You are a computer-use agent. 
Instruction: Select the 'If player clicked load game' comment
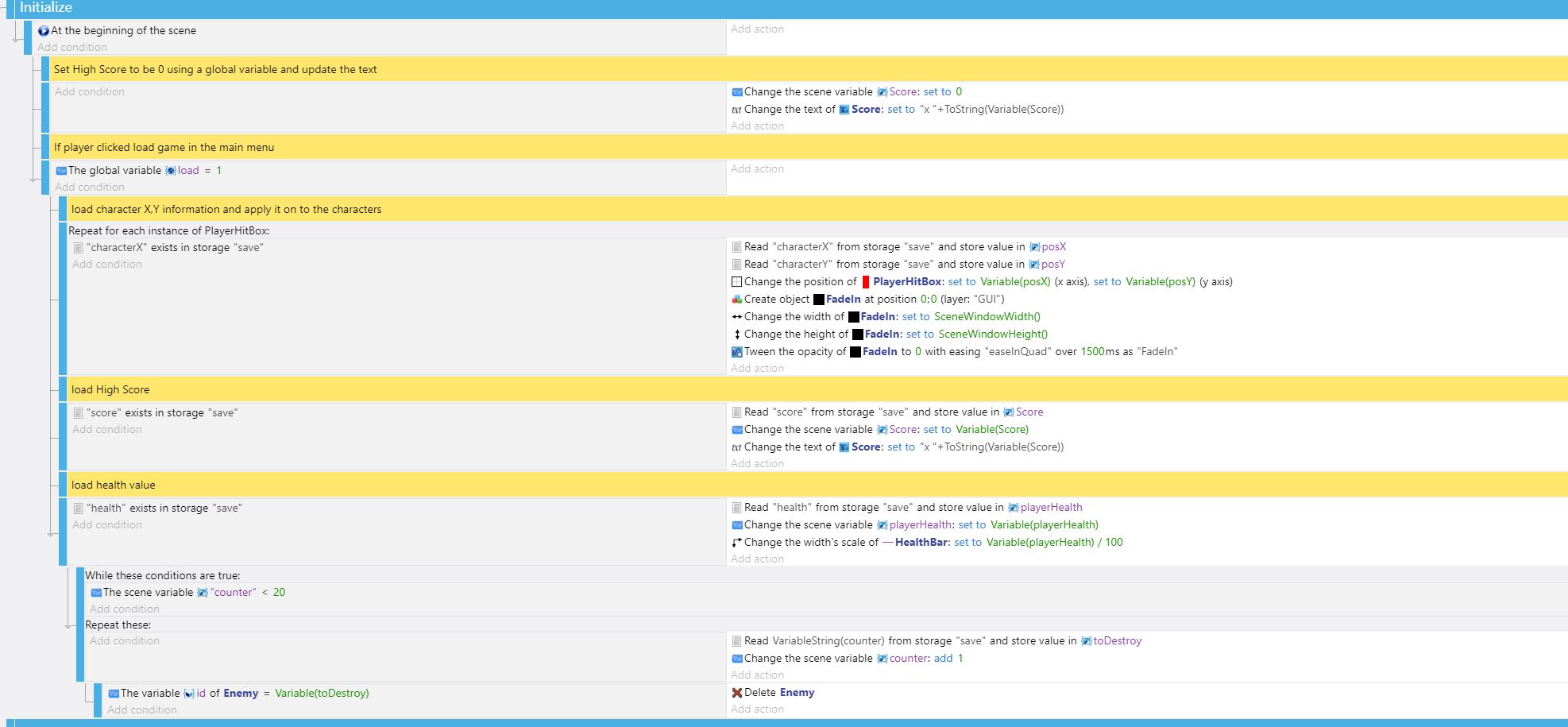809,147
